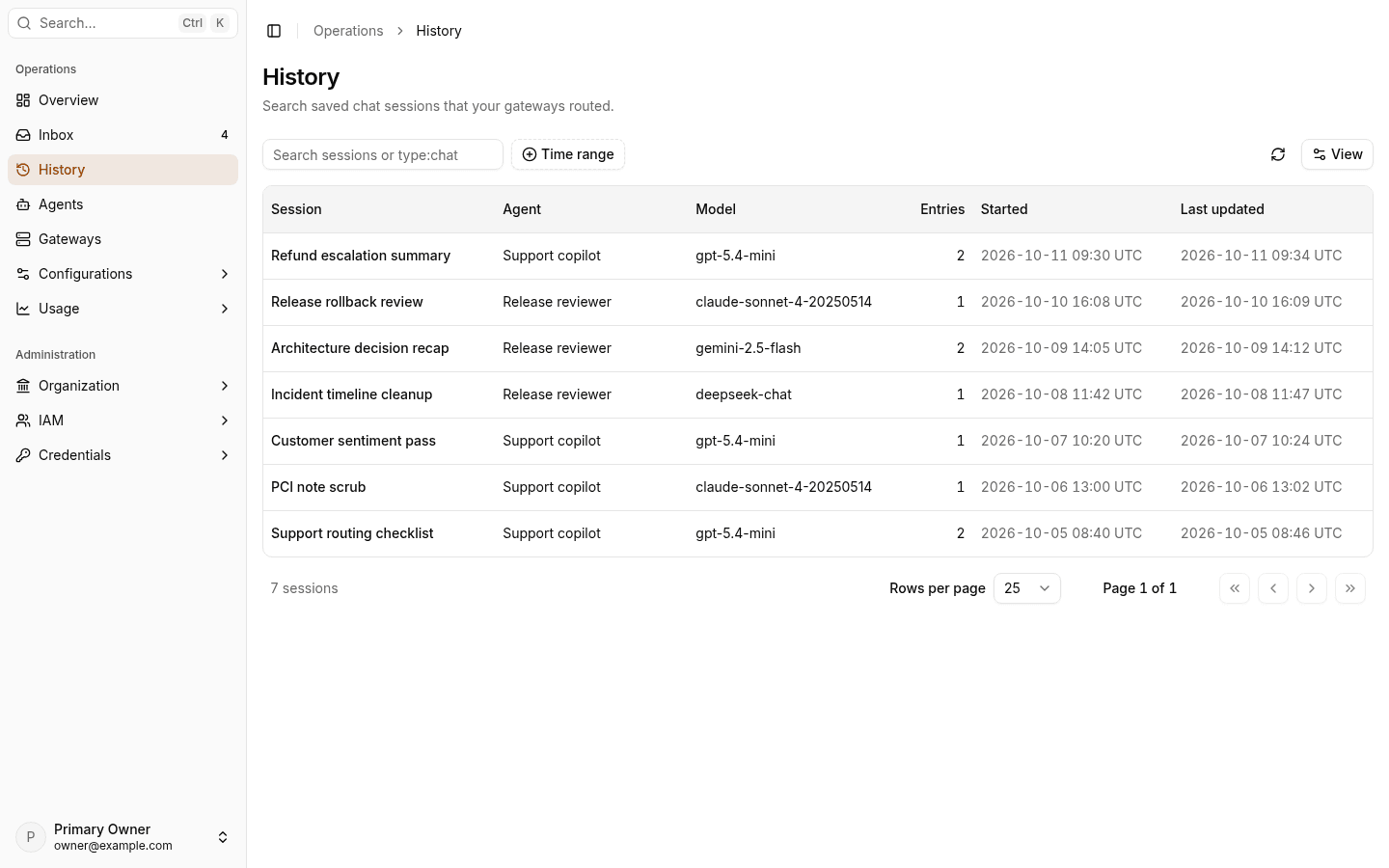Click the Configurations sliders icon
1389x868 pixels.
click(x=23, y=274)
